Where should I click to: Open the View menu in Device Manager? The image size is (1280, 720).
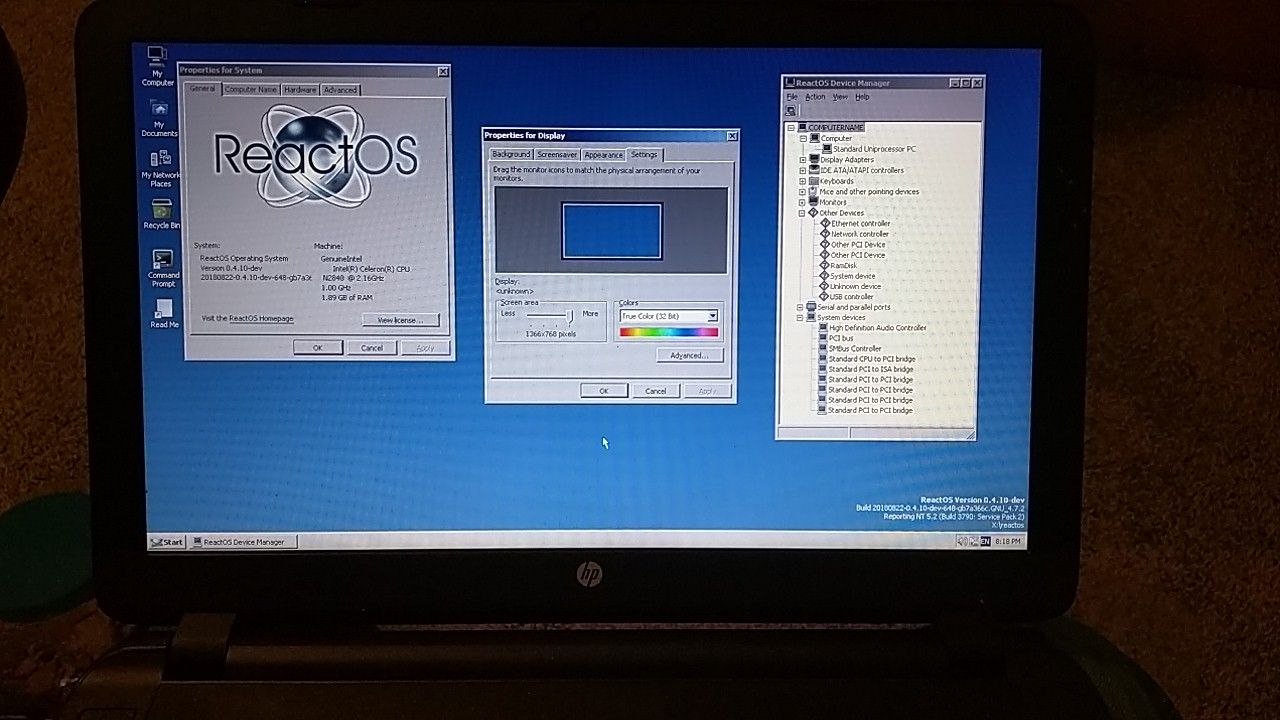coord(840,97)
